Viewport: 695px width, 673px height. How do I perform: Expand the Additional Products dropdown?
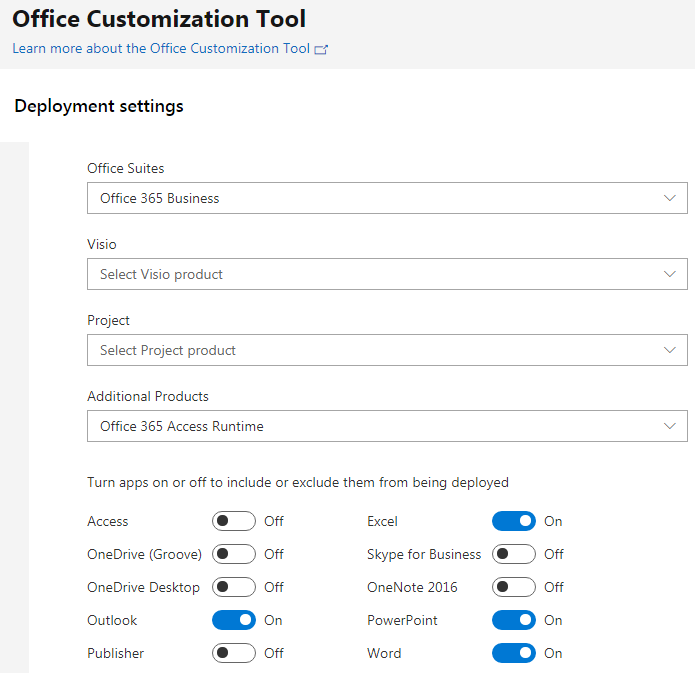[x=387, y=426]
